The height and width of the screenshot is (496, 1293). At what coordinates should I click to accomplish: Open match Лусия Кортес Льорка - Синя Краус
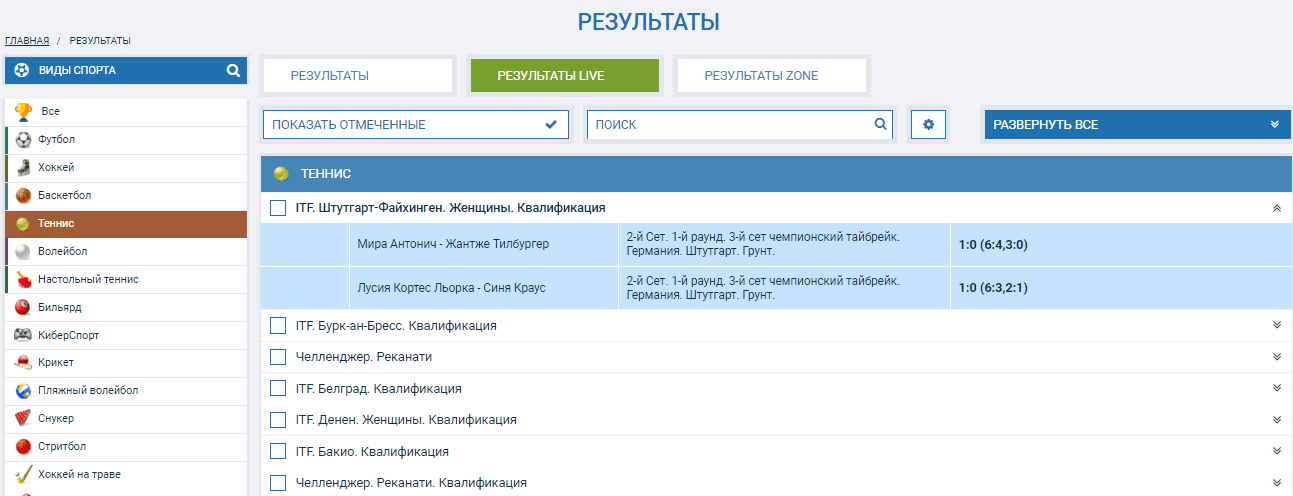tap(451, 288)
